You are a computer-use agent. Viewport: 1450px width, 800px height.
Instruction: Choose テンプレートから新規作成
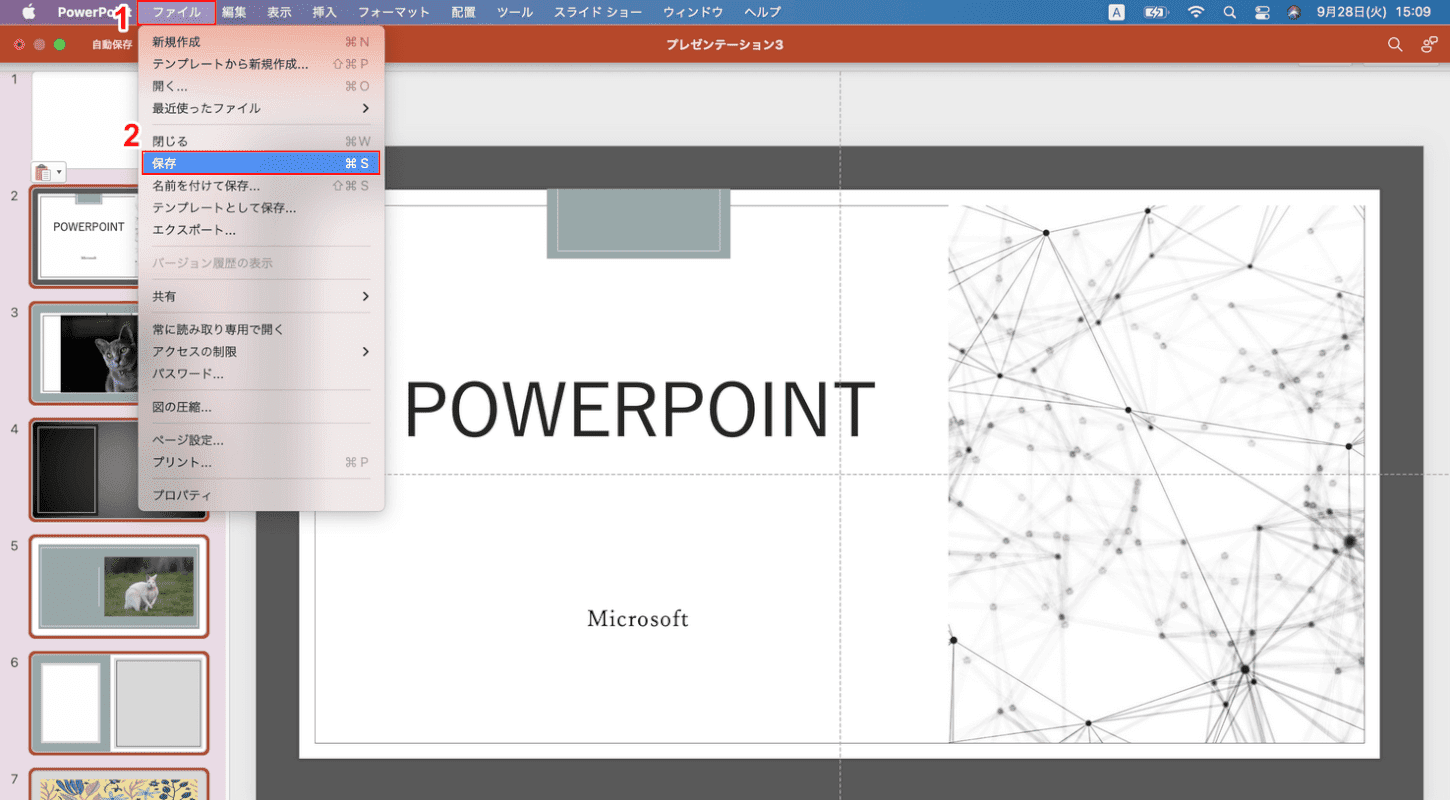coord(261,64)
